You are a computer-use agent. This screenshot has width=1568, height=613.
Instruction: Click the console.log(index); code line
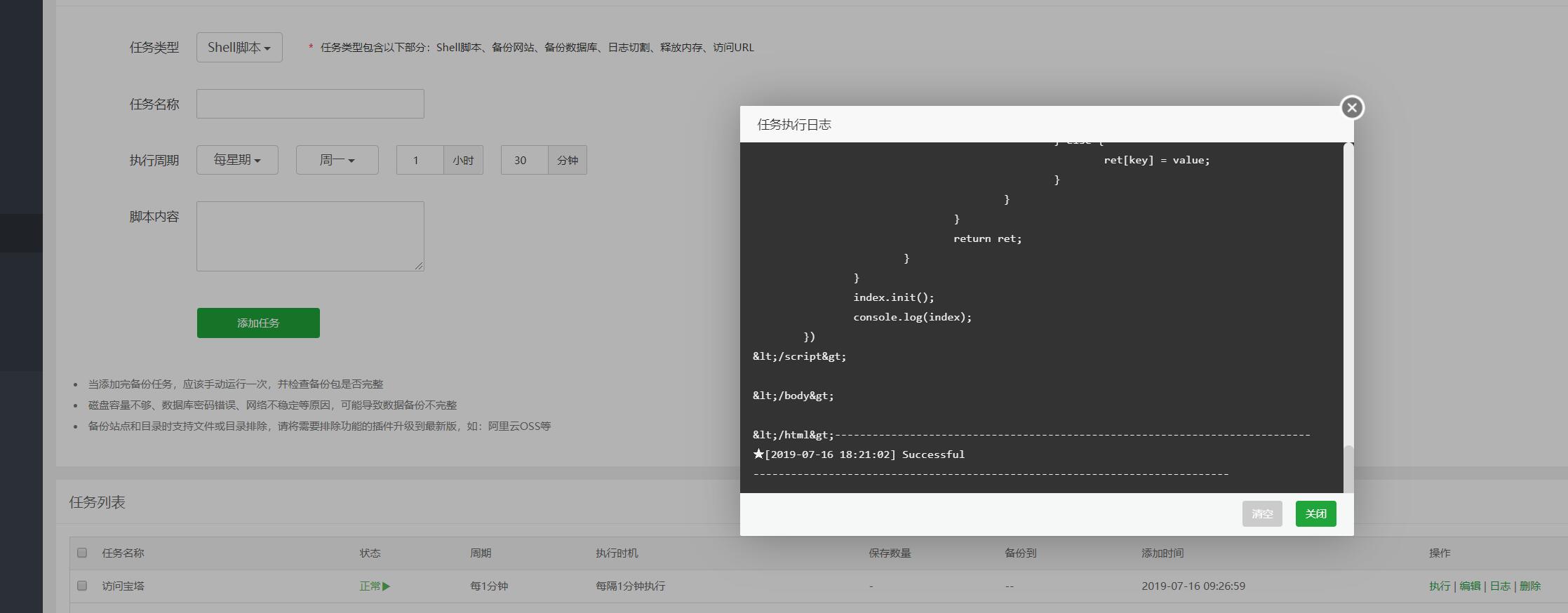(913, 317)
